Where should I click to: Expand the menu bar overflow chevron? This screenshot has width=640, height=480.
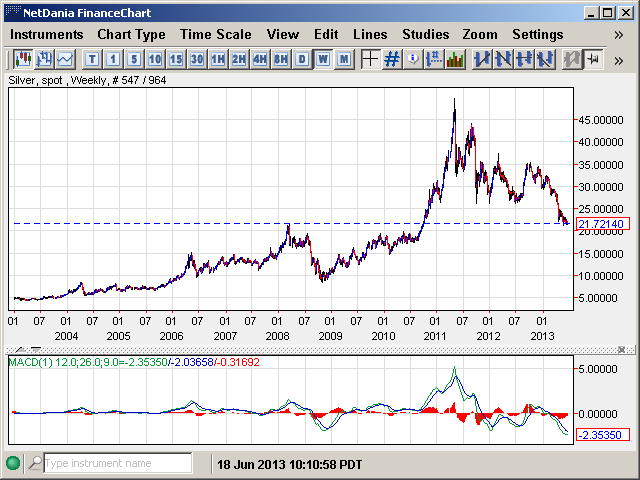coord(618,34)
